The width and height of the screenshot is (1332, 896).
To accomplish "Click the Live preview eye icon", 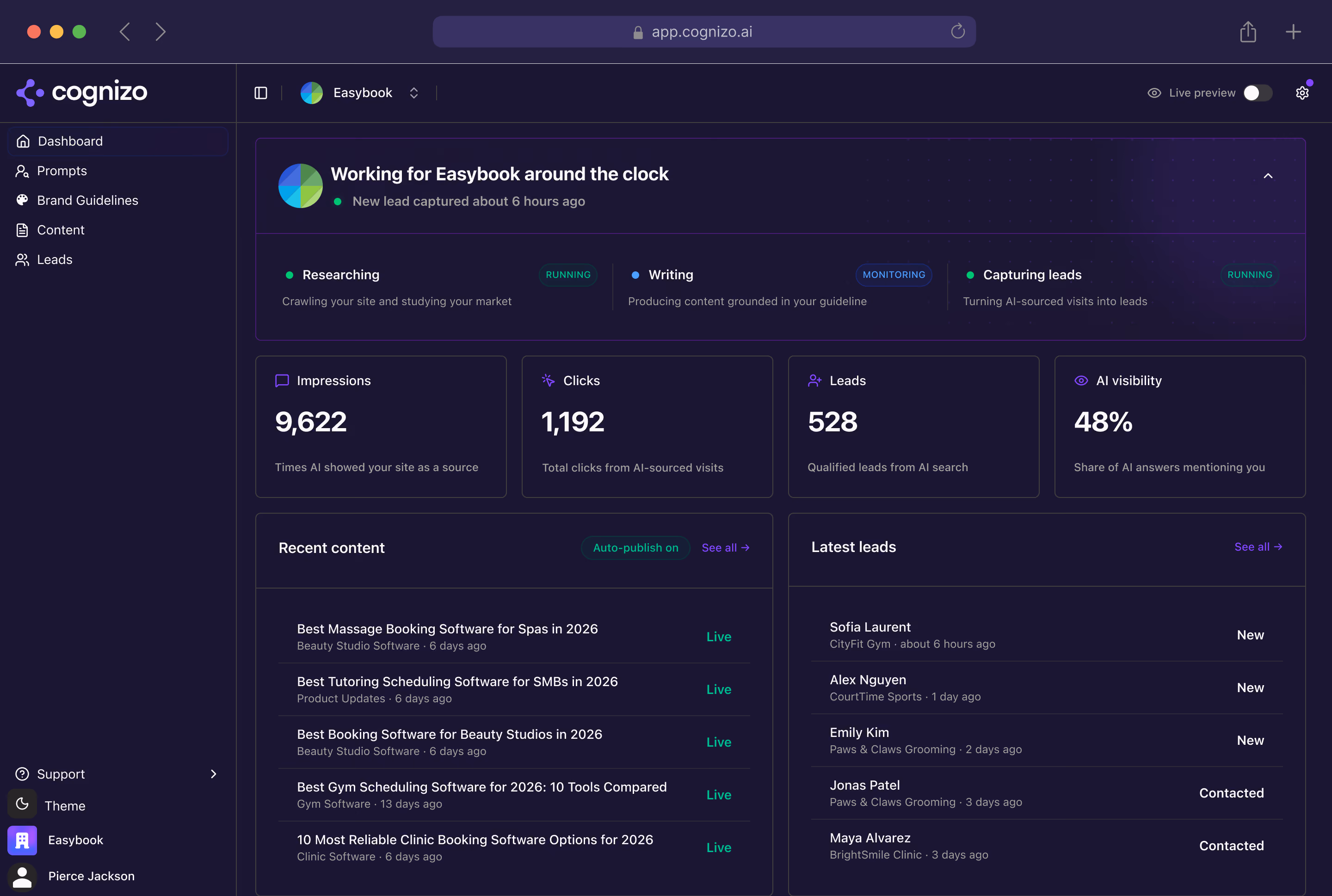I will click(1154, 93).
